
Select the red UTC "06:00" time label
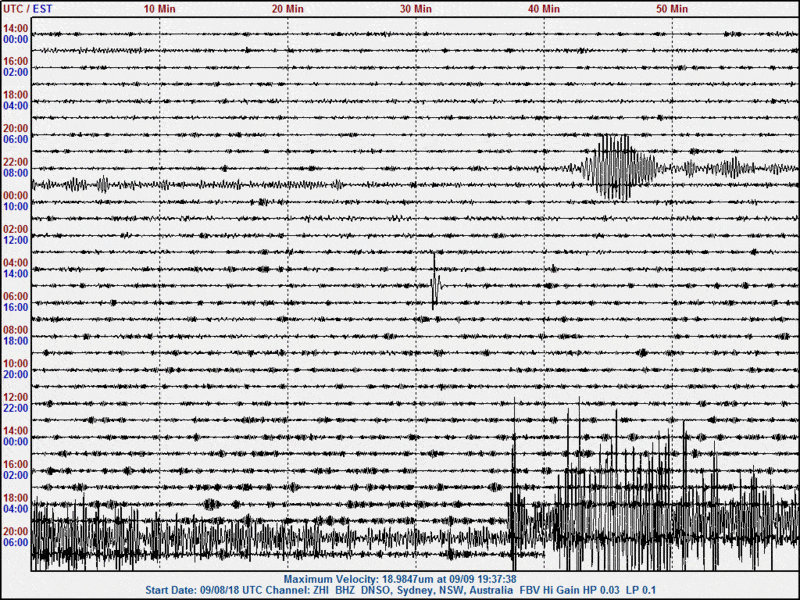coord(16,296)
